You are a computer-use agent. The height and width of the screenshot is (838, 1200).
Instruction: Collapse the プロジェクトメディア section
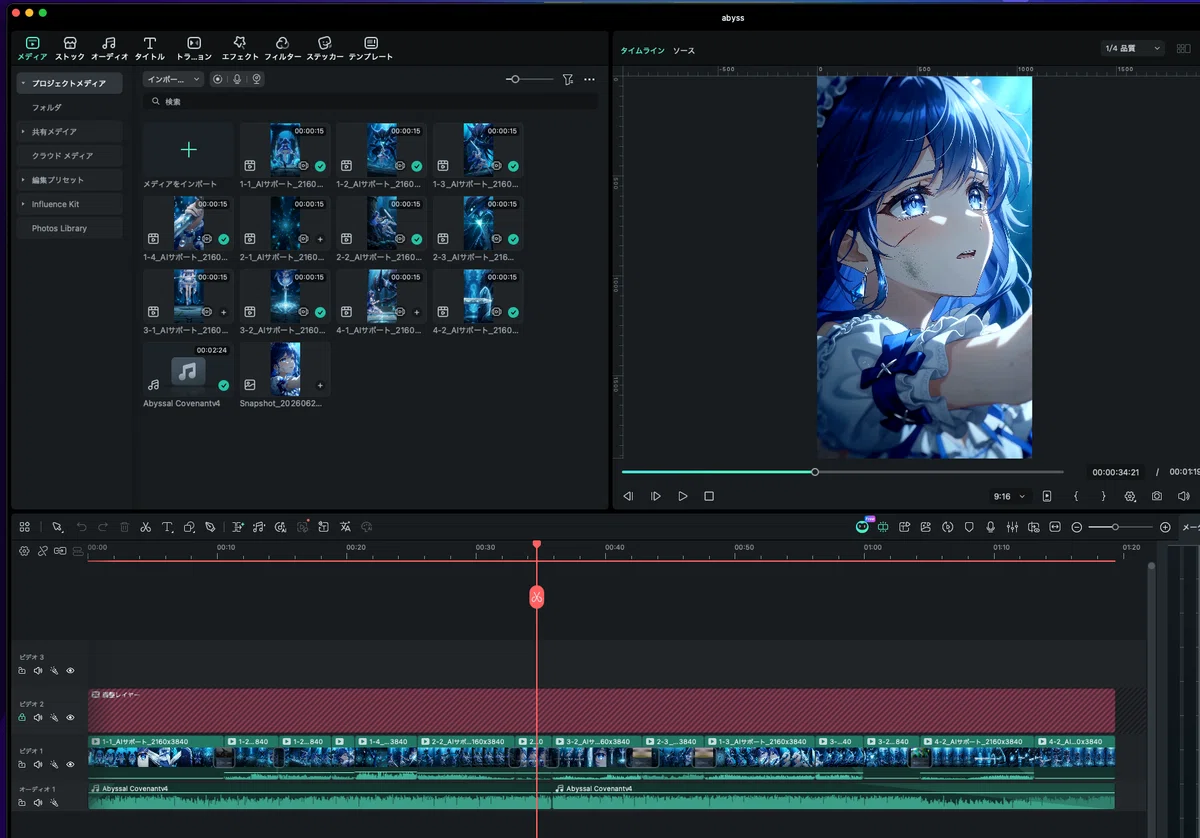coord(23,84)
